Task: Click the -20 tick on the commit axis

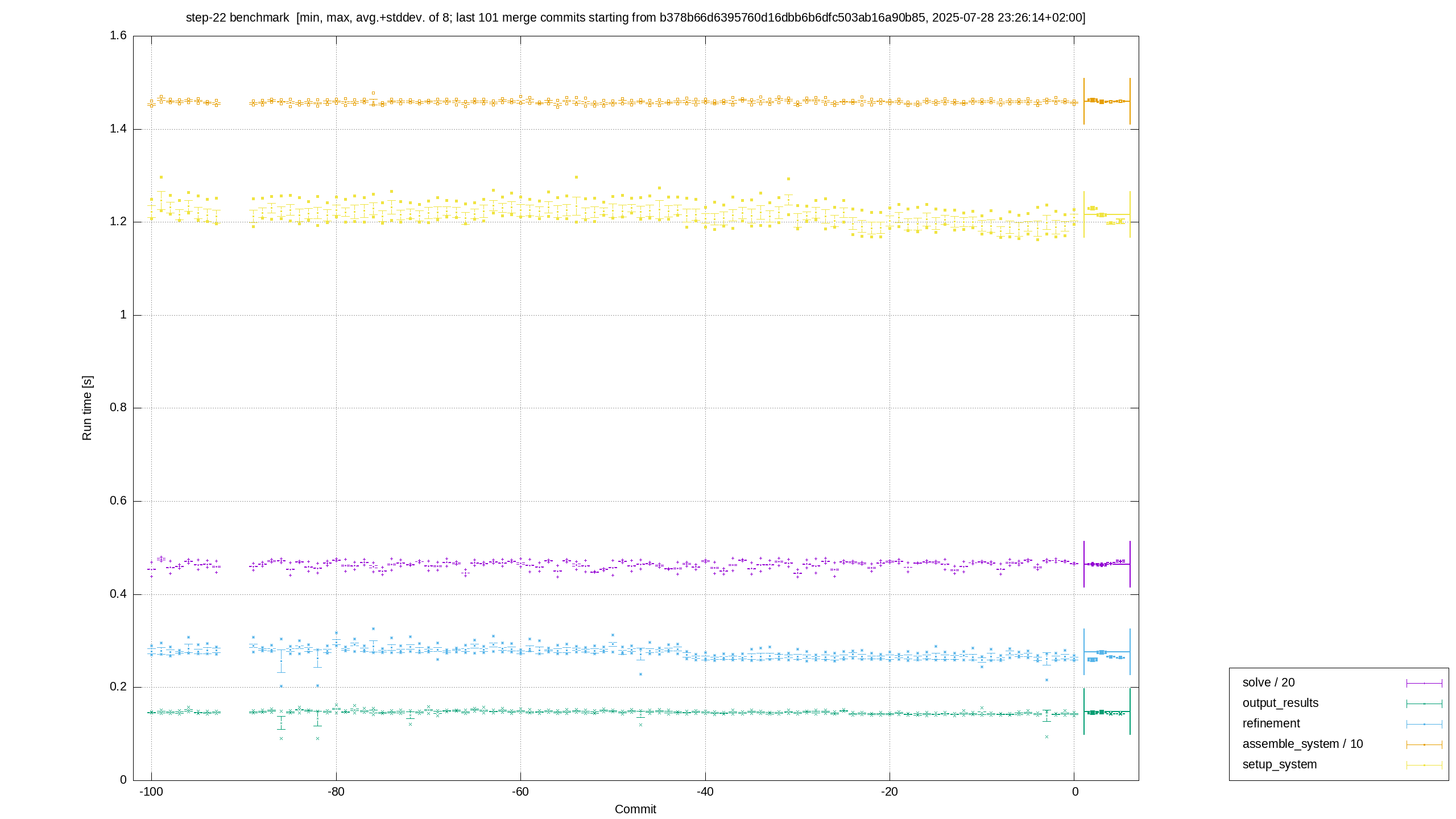Action: tap(890, 792)
